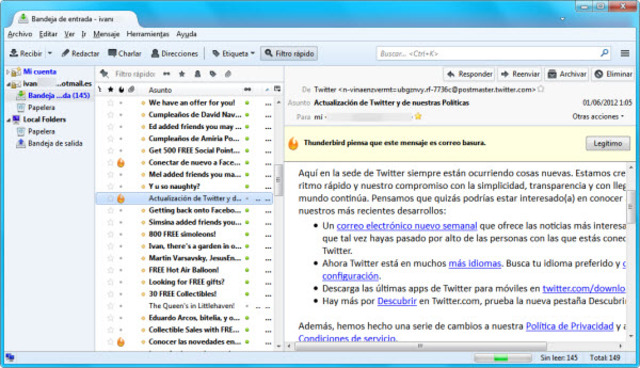Open the Ver menu
Screen dimensions: 640x368
tap(69, 34)
